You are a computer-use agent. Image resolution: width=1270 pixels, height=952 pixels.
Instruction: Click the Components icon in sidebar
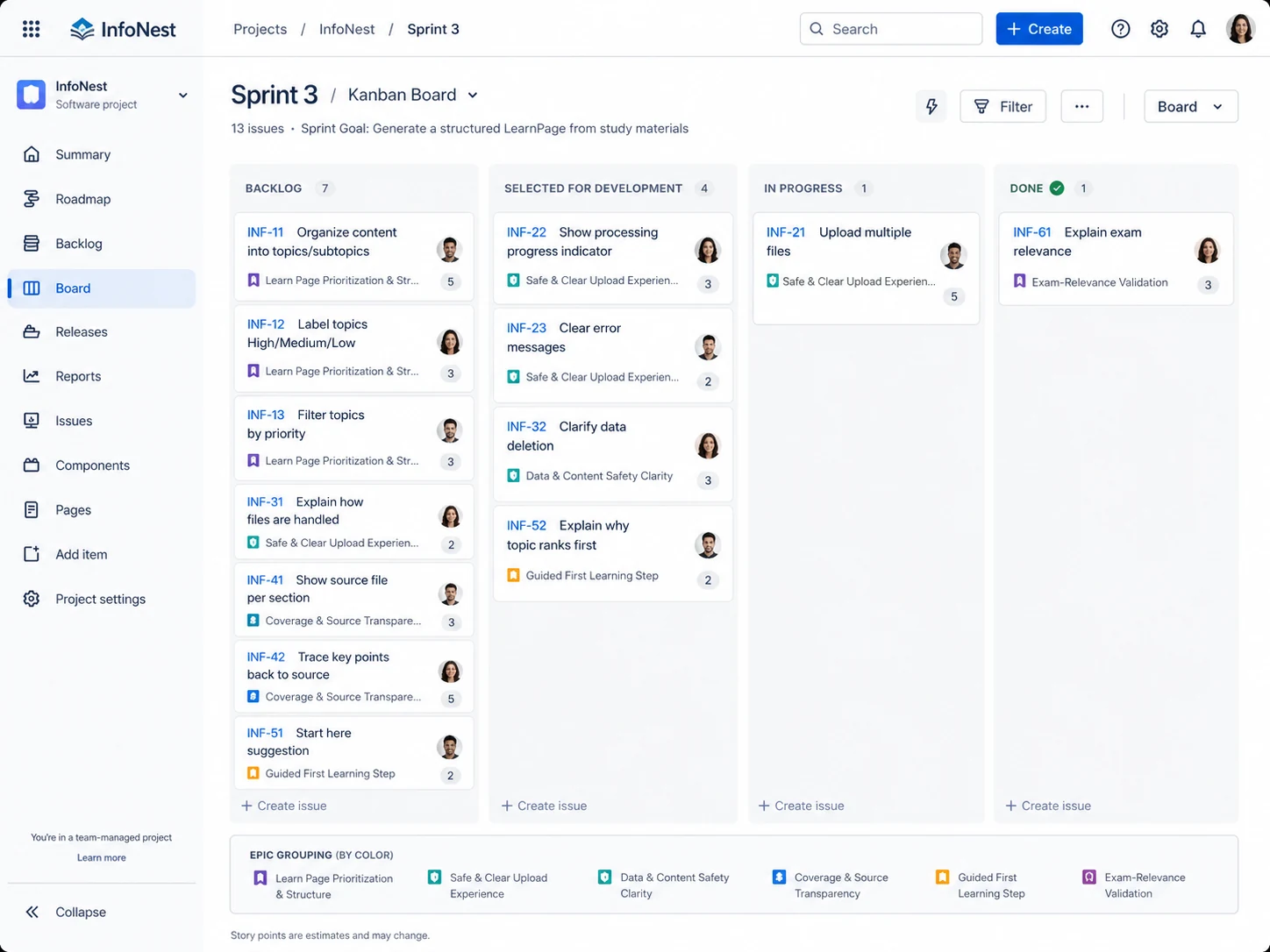point(32,465)
